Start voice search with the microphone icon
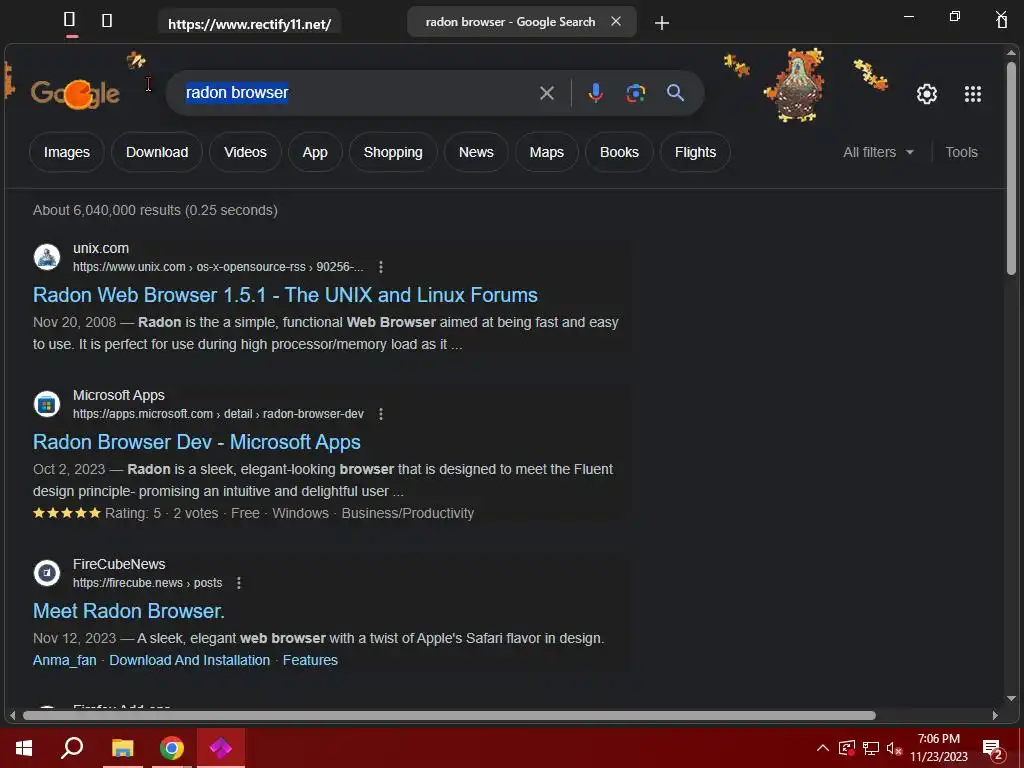This screenshot has height=768, width=1024. tap(595, 93)
